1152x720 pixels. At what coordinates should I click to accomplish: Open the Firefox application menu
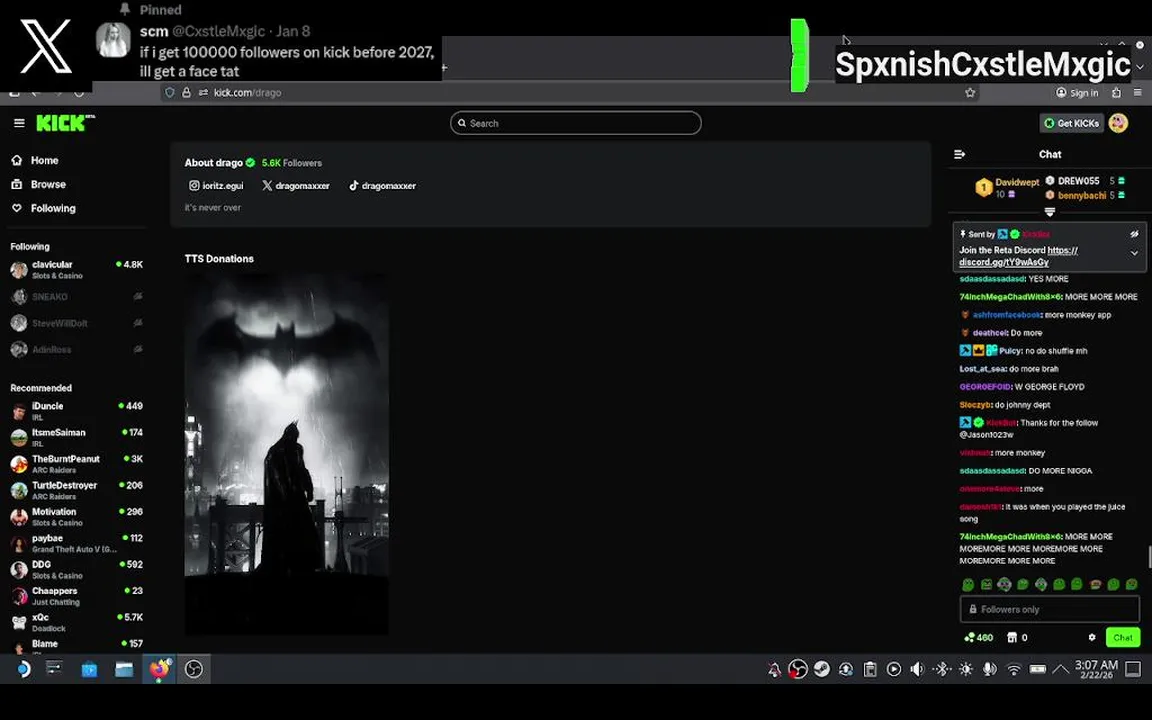(x=1137, y=93)
